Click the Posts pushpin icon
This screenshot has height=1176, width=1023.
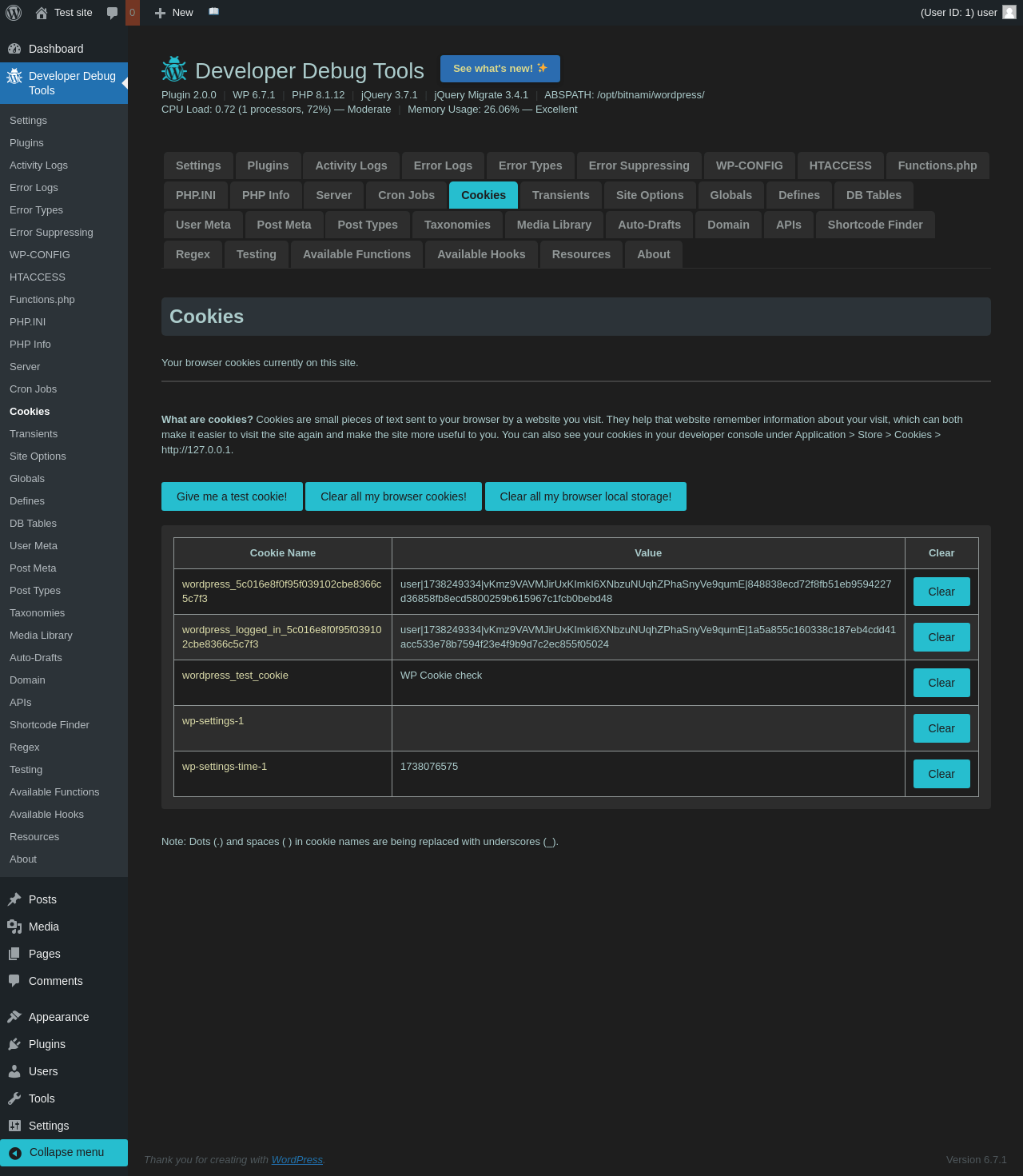tap(14, 899)
